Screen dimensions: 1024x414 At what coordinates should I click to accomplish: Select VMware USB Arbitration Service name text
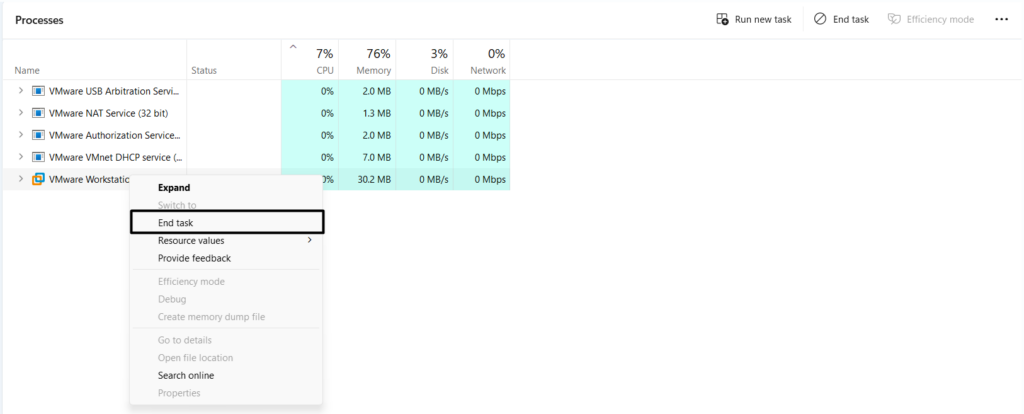point(114,91)
